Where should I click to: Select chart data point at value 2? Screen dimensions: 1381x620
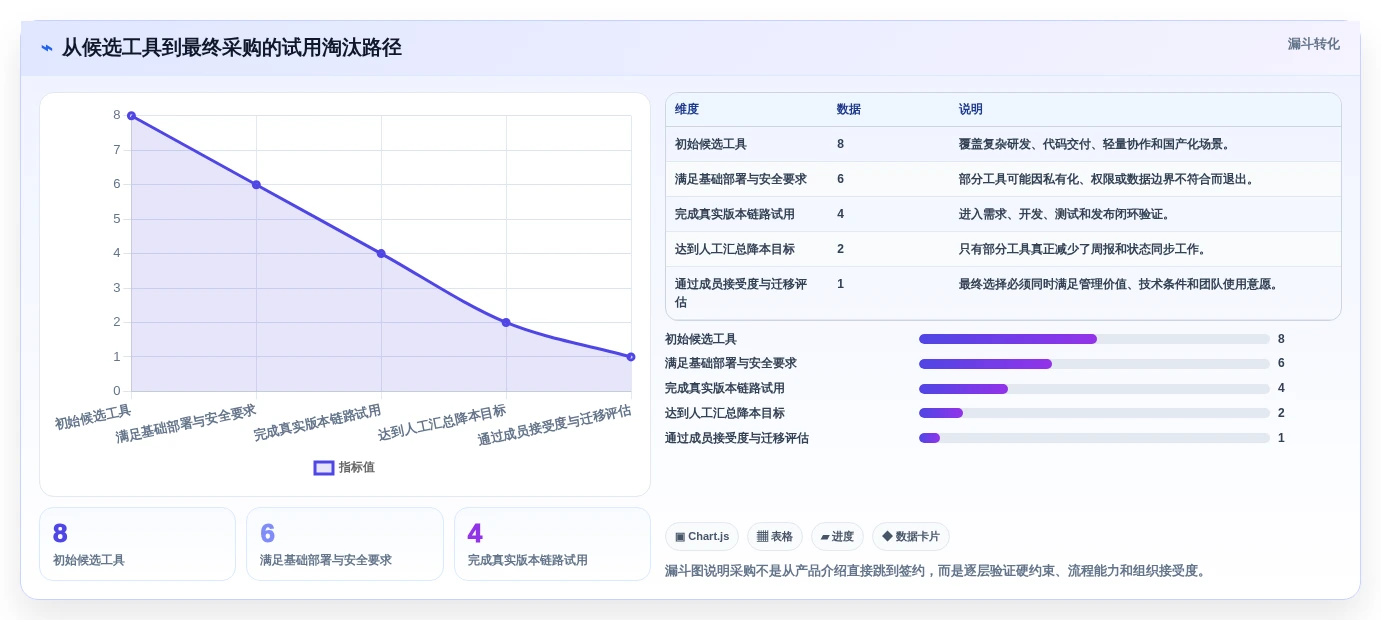506,322
